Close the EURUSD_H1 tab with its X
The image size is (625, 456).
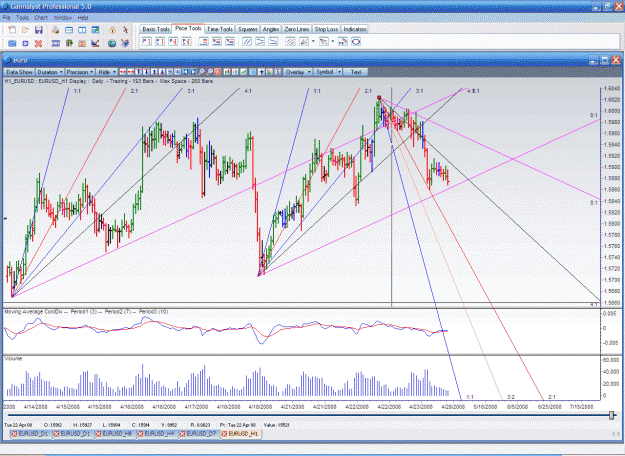pyautogui.click(x=224, y=434)
